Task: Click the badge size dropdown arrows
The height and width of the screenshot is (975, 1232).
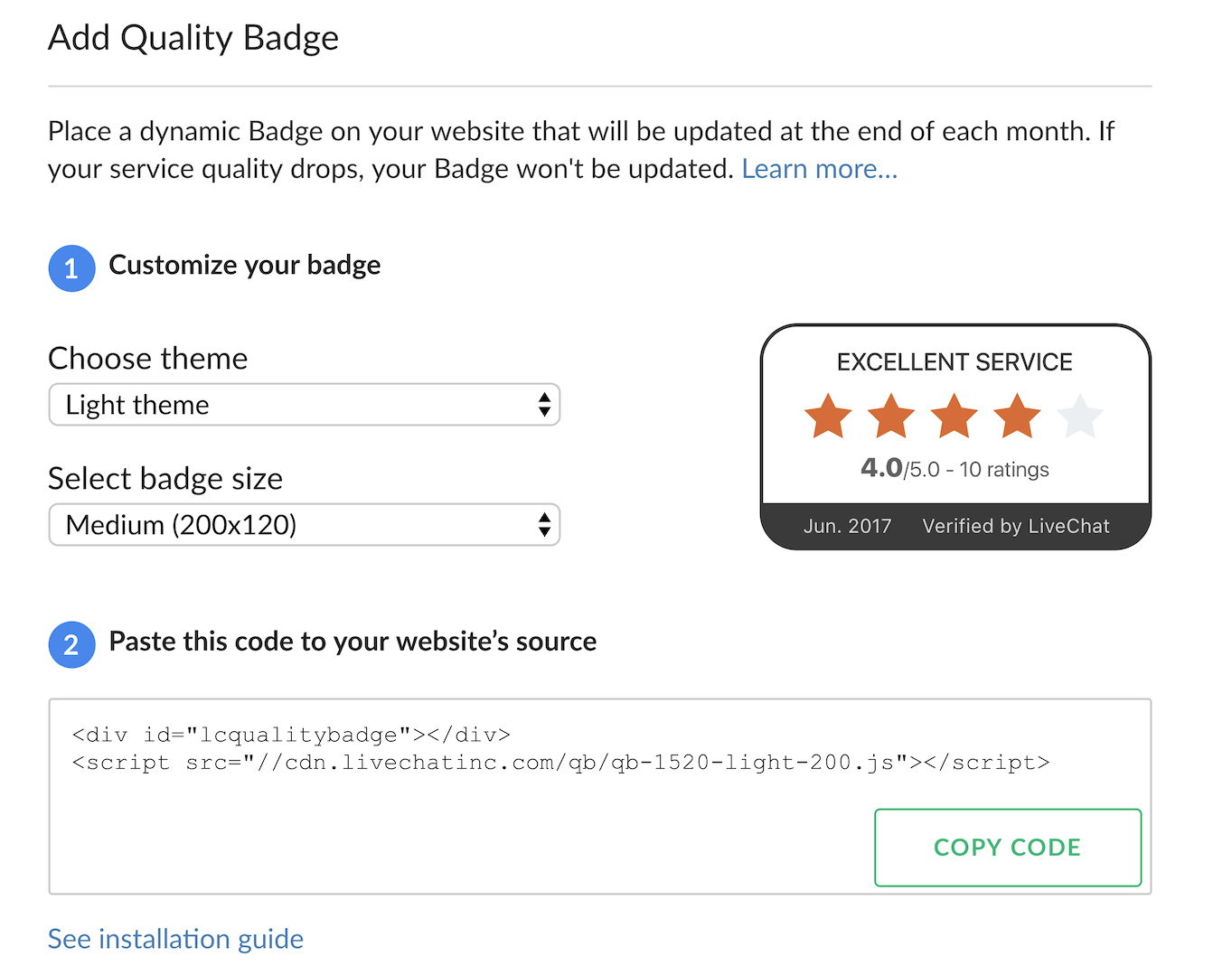Action: coord(544,525)
